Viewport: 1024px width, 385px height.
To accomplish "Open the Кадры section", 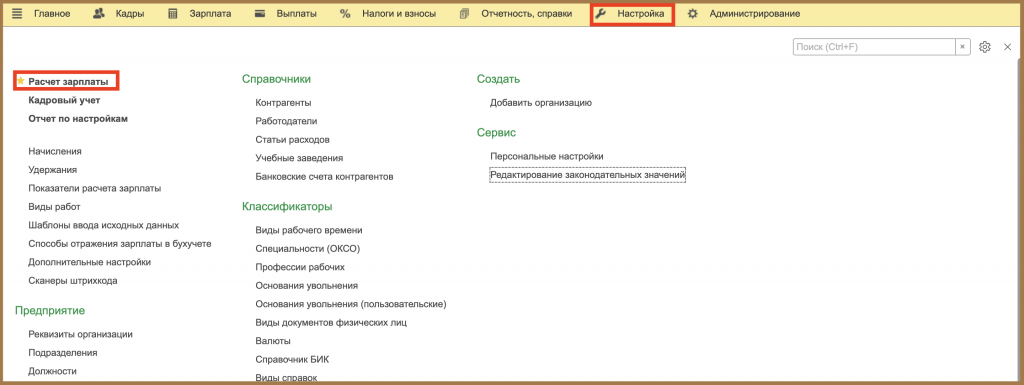I will [129, 13].
